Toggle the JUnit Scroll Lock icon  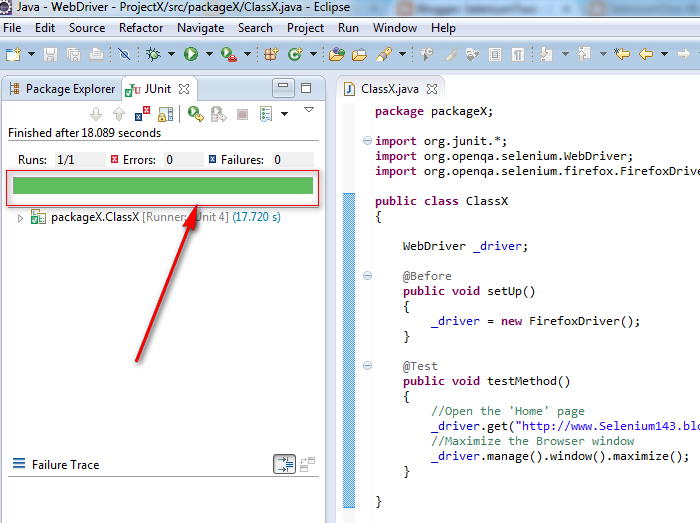pyautogui.click(x=166, y=114)
